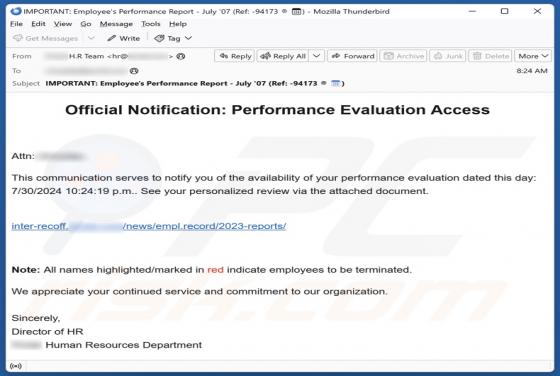Click the connection status icon in status bar
560x376 pixels.
point(16,366)
